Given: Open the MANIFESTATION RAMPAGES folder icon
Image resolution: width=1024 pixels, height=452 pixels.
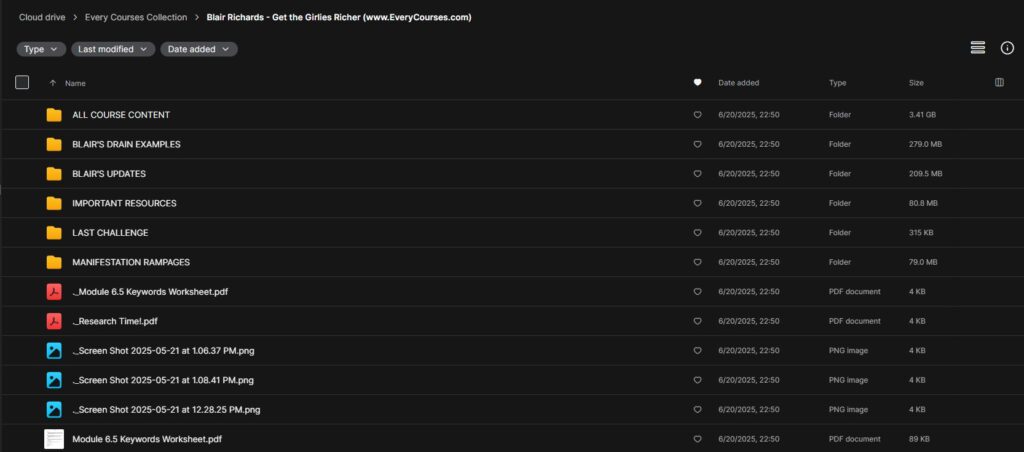Looking at the screenshot, I should coord(54,263).
